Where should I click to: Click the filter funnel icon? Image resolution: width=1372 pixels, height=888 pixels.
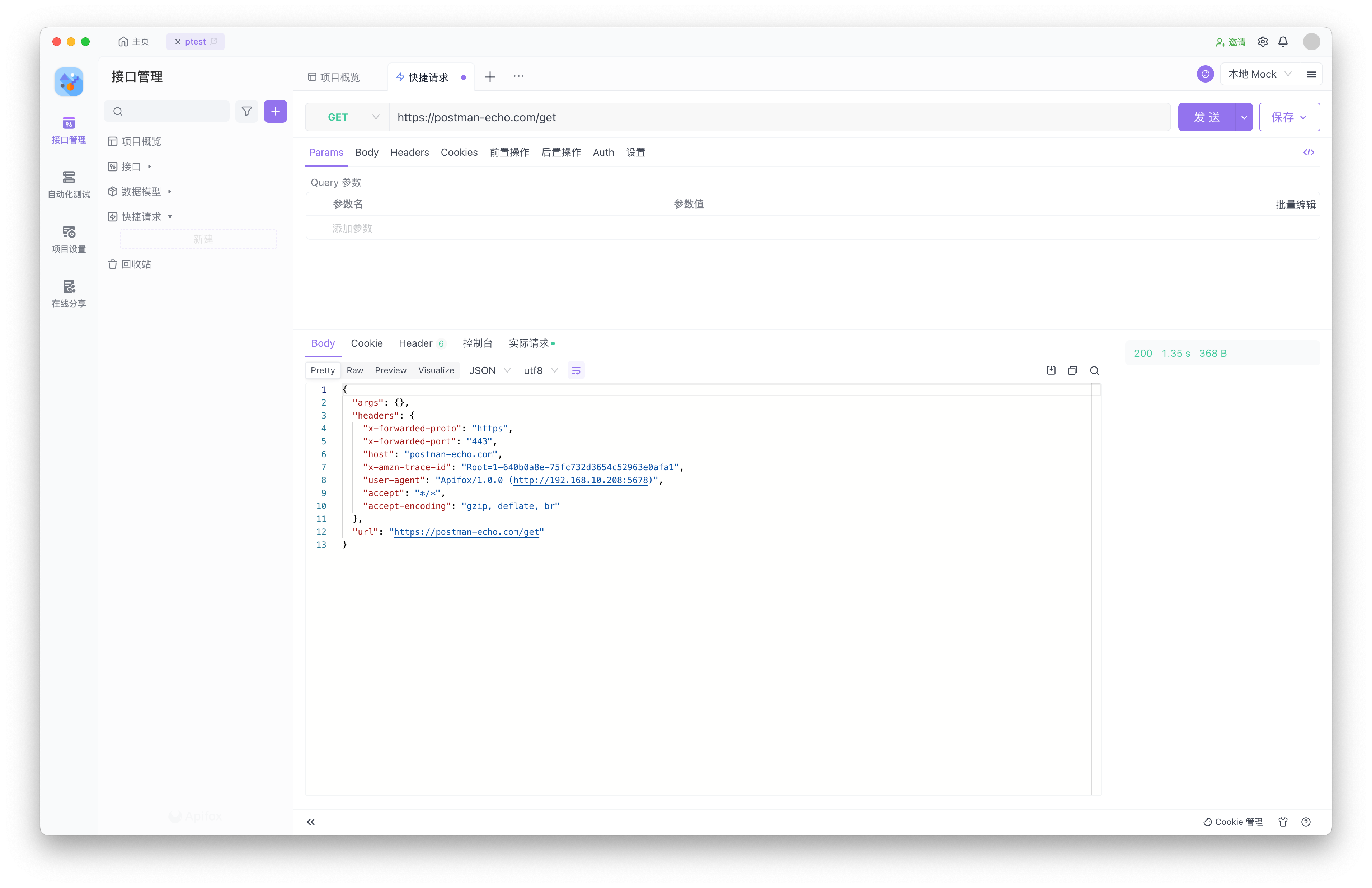click(x=246, y=111)
